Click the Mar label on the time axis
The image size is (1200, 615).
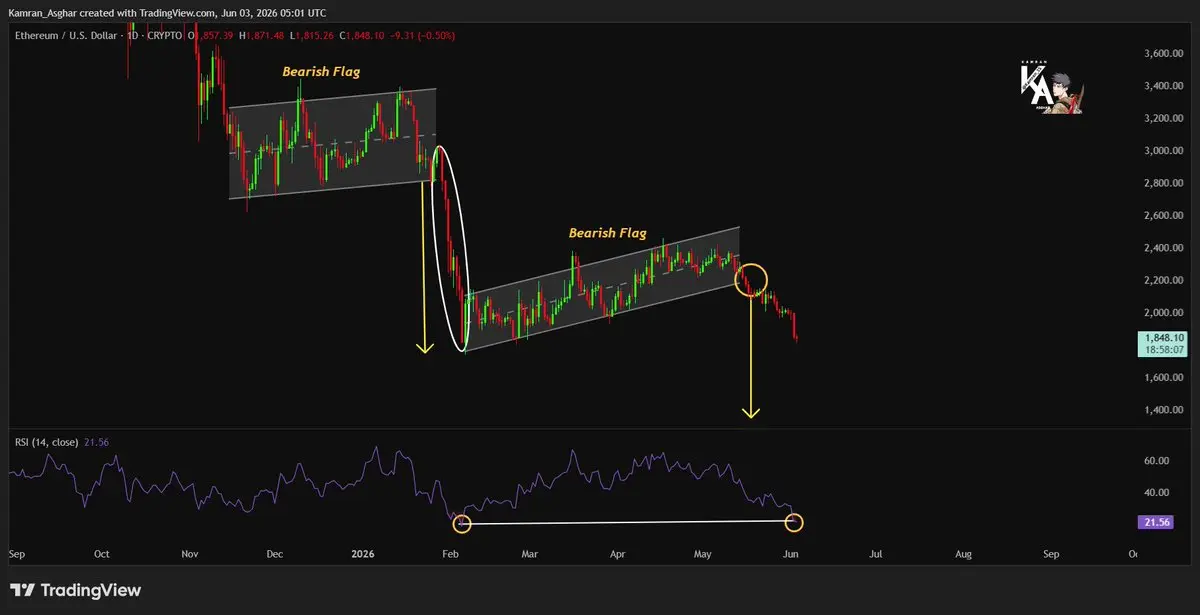click(531, 553)
